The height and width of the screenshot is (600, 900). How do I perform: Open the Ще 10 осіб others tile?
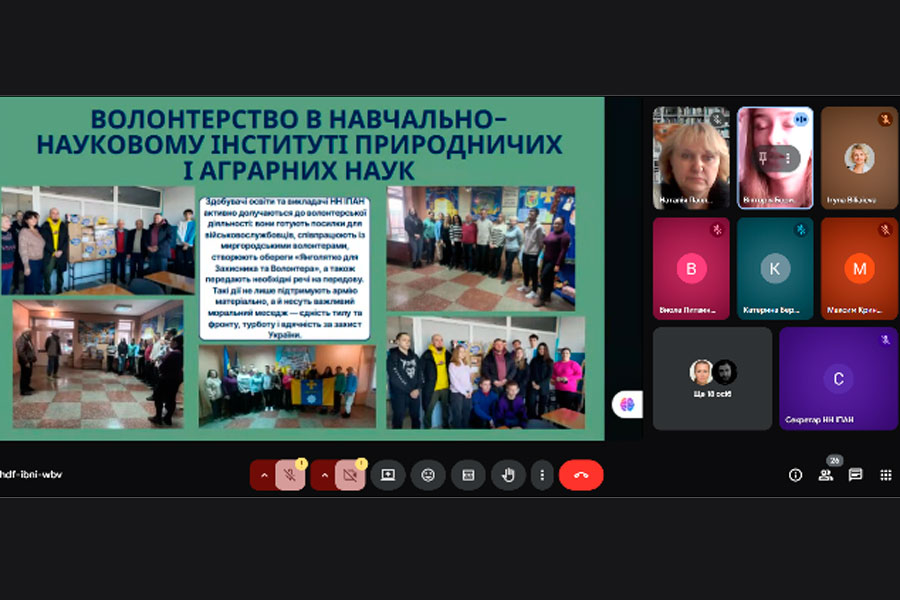(x=712, y=379)
